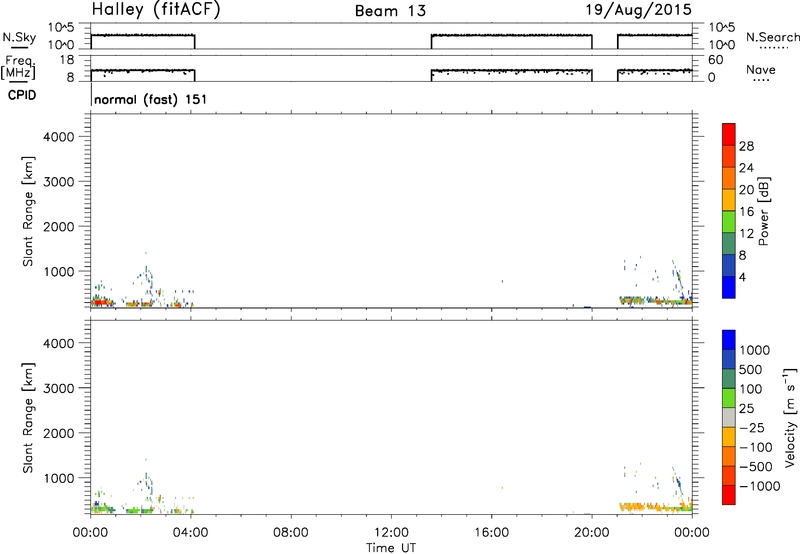Click the 'N.Sky' legend label

[x=19, y=37]
